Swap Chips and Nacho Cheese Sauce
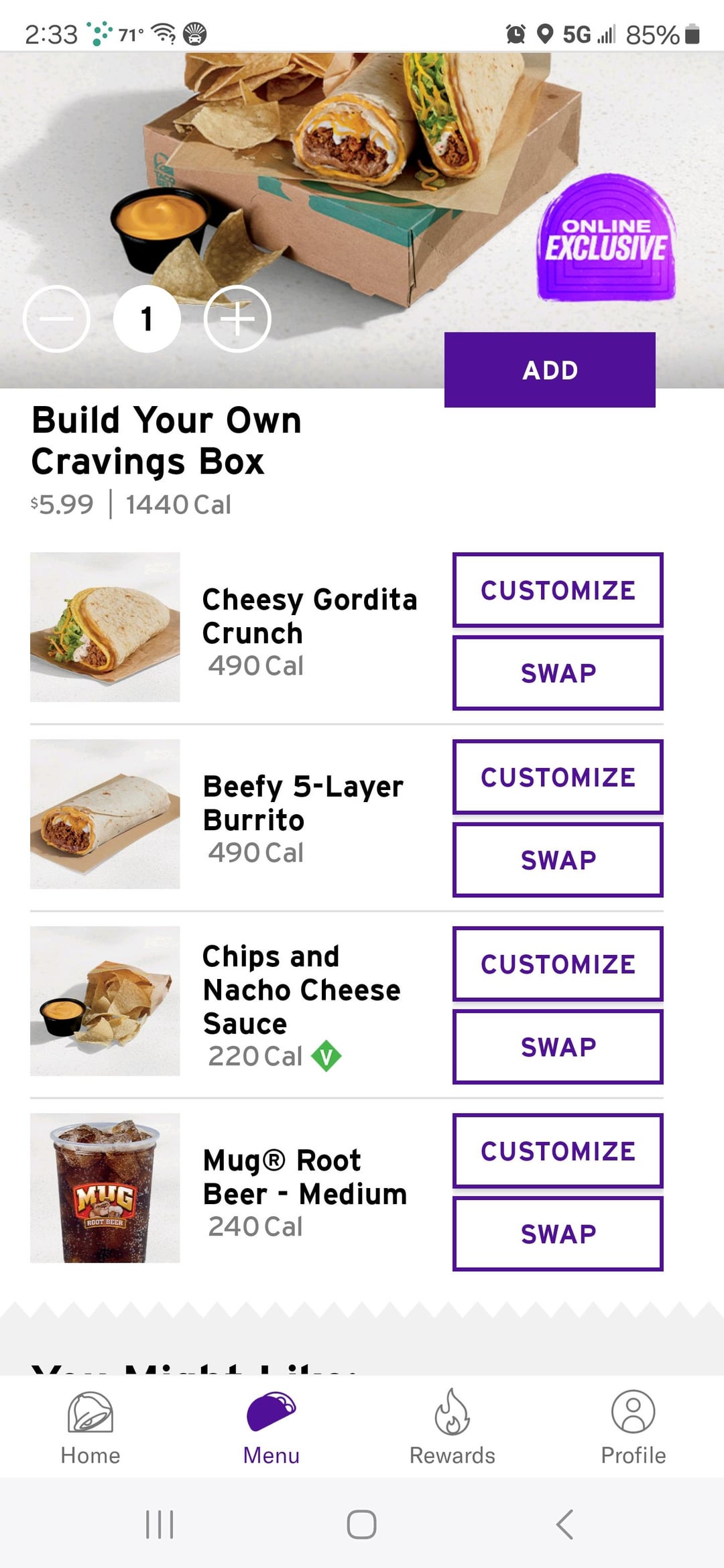Screen dimensions: 724x1568 click(x=558, y=1047)
